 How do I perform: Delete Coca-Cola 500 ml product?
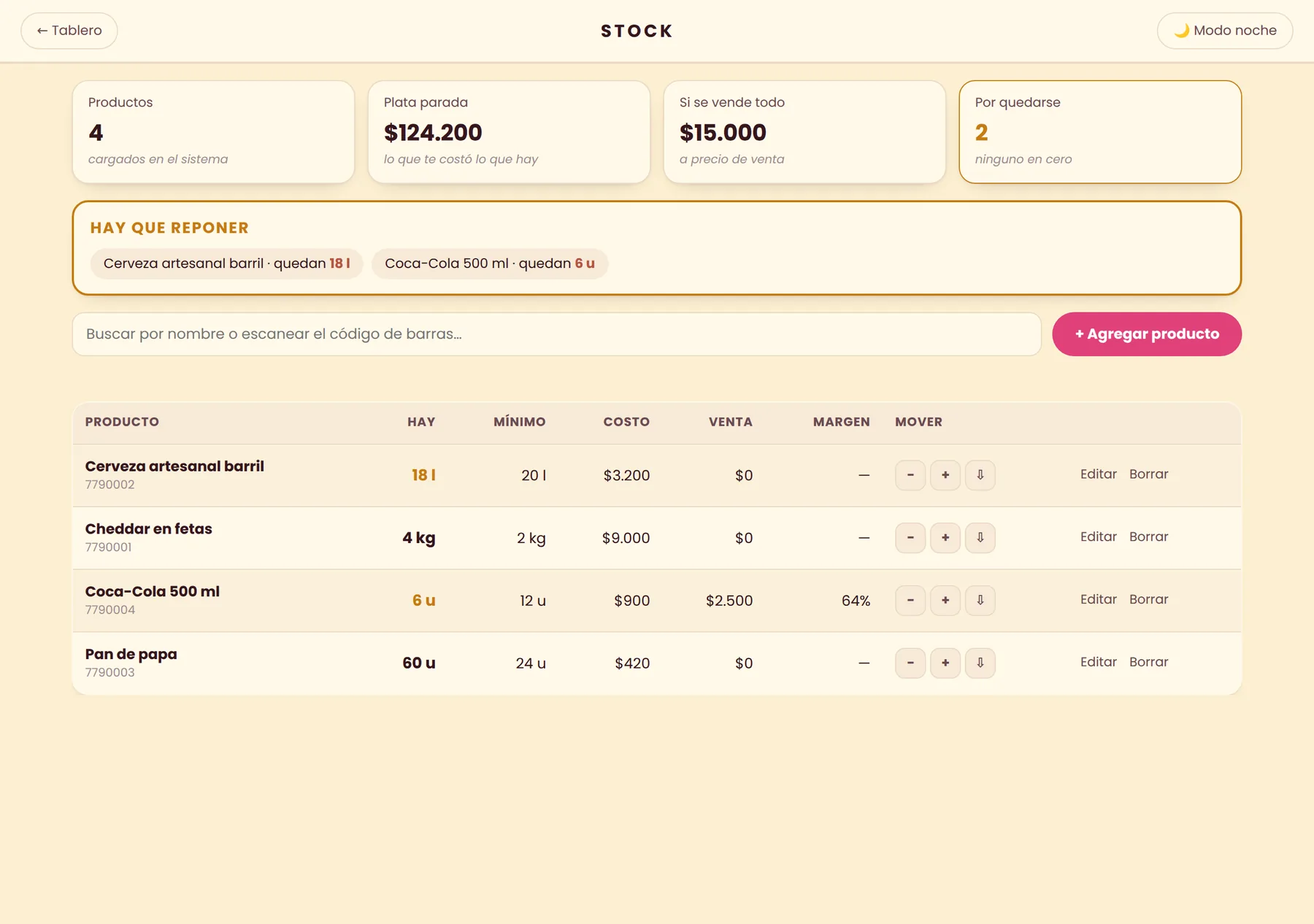(x=1149, y=599)
